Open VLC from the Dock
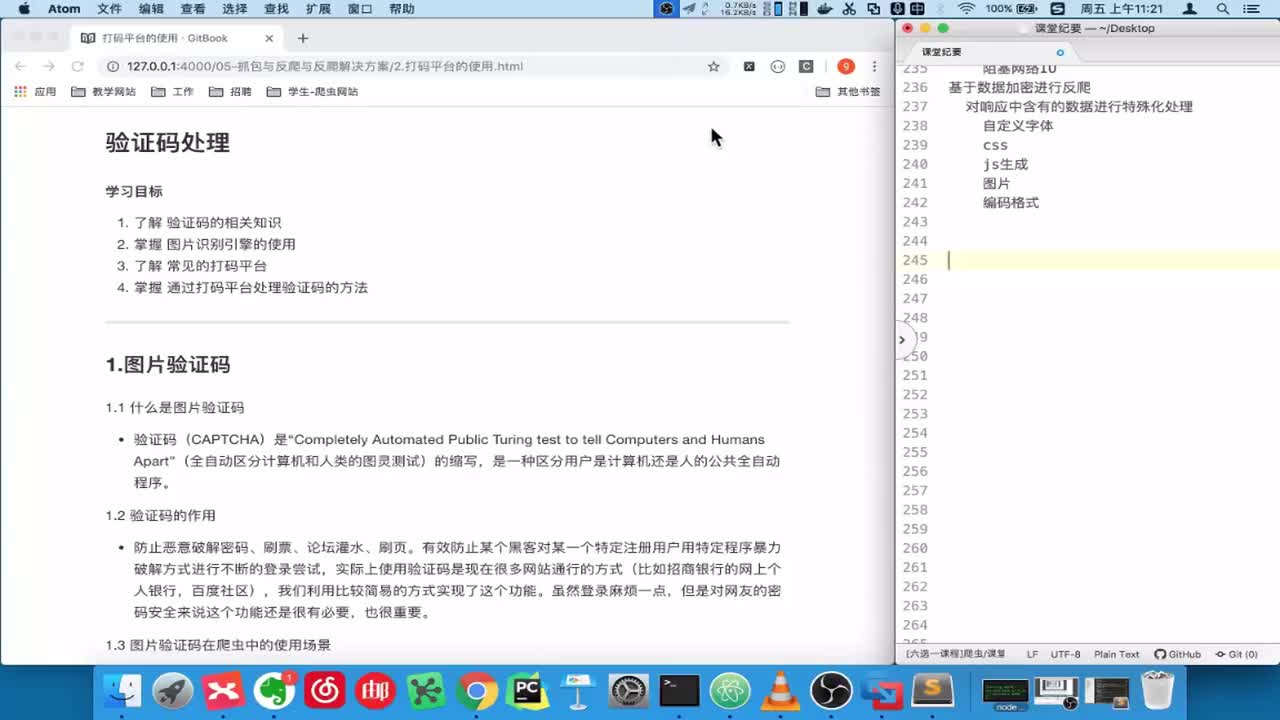The image size is (1280, 720). (781, 690)
